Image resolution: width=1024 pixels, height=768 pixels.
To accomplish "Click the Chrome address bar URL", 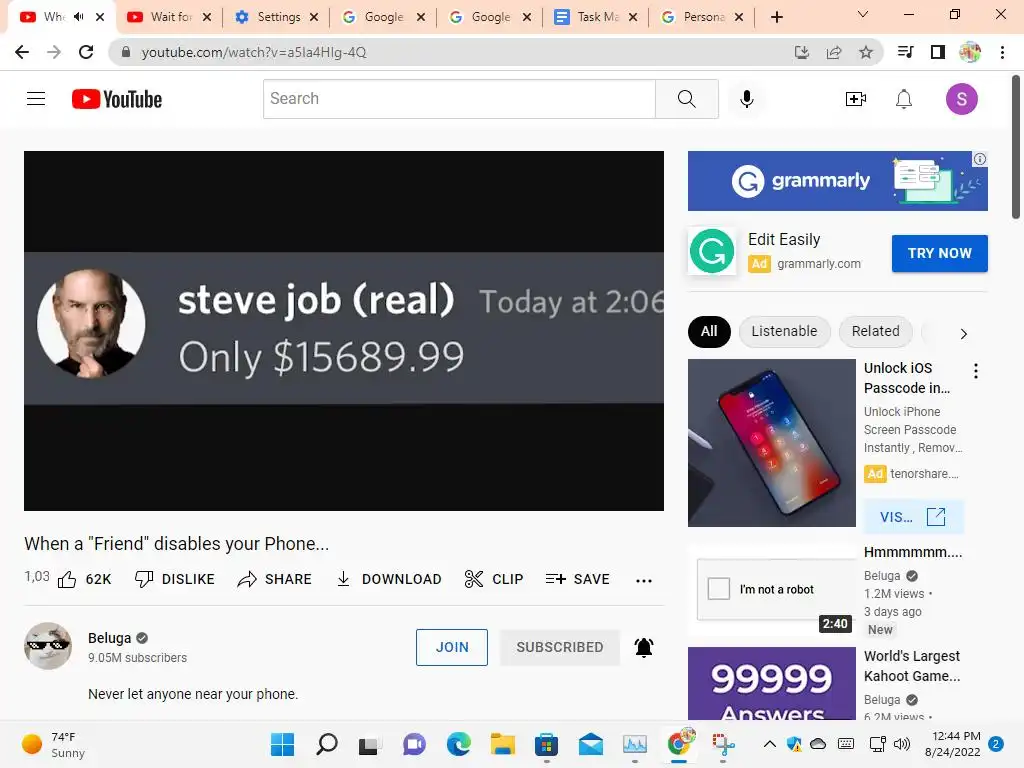I will pos(254,52).
